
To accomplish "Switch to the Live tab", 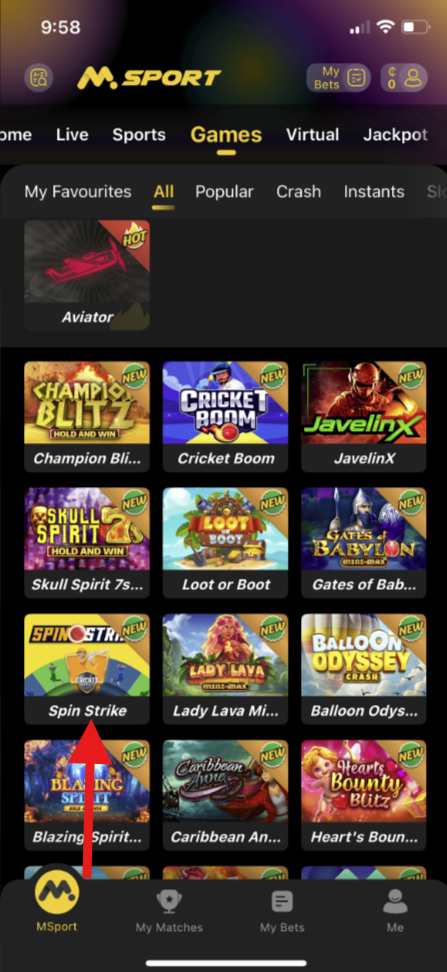I will (x=72, y=135).
